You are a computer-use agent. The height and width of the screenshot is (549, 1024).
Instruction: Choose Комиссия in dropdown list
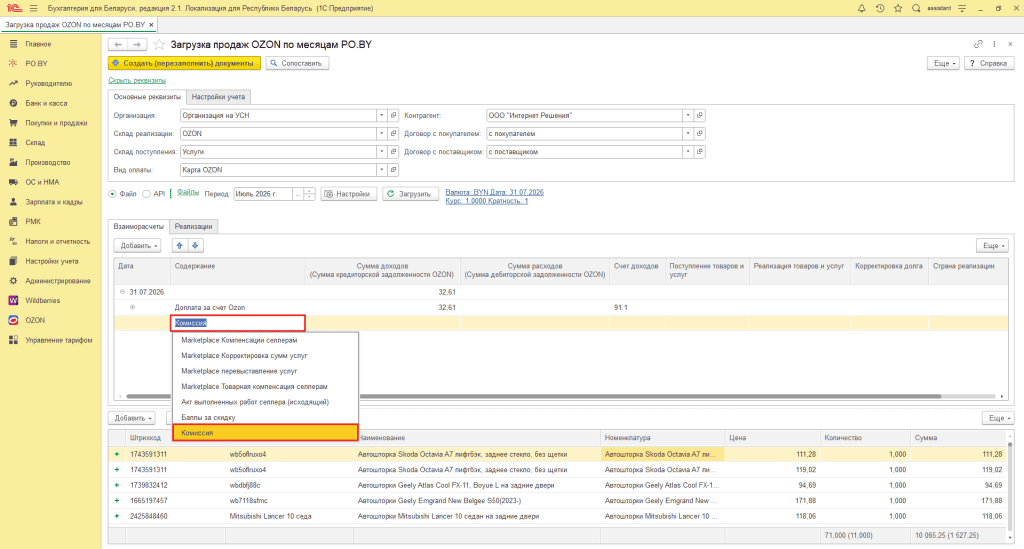[x=265, y=433]
